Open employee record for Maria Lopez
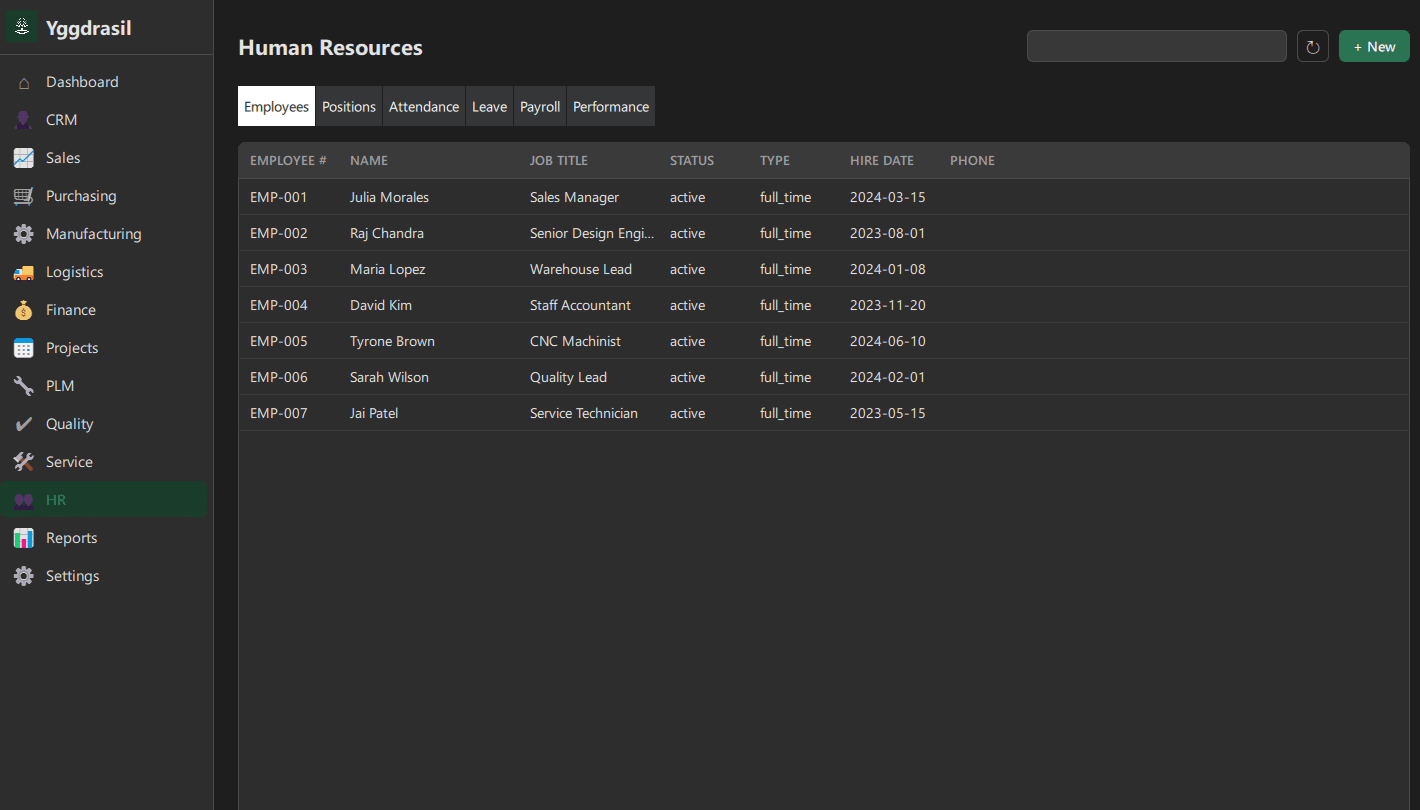The image size is (1420, 810). (x=387, y=268)
